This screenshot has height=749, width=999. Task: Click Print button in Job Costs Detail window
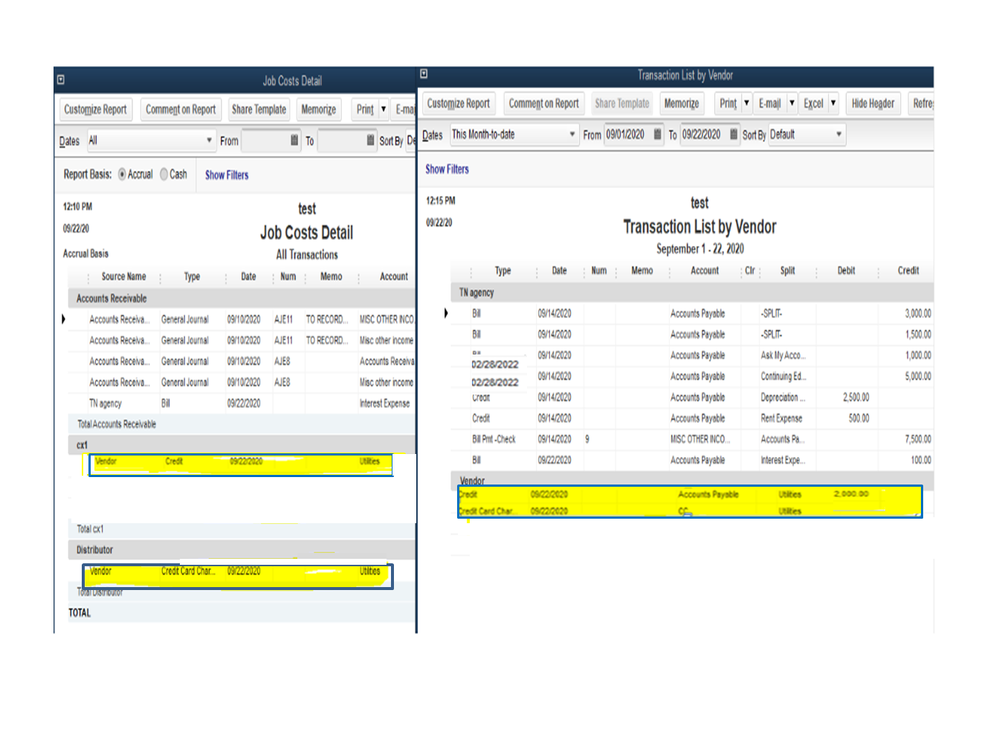365,110
